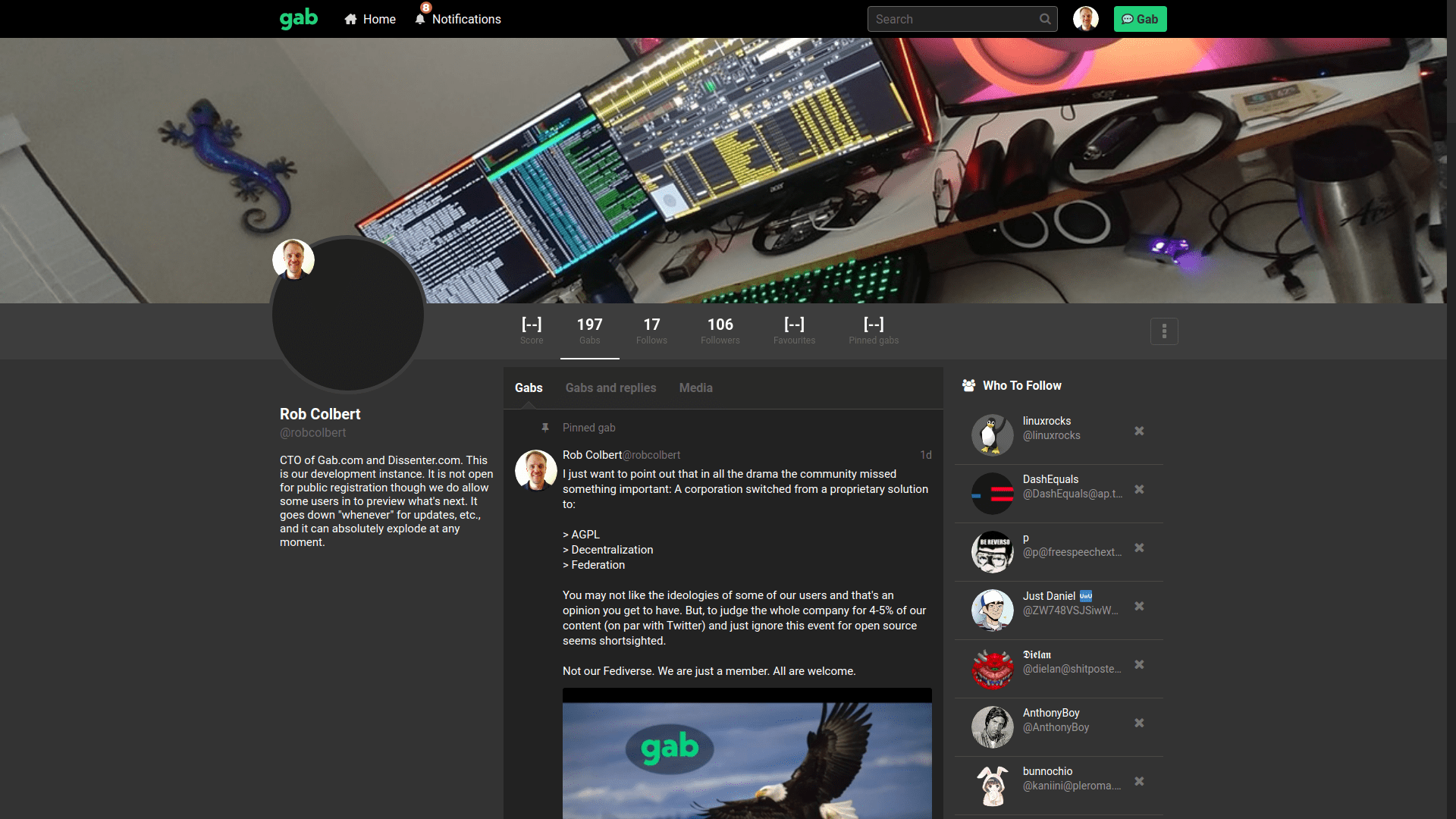Image resolution: width=1456 pixels, height=819 pixels.
Task: Select the 197 Gabs stat tab
Action: (x=589, y=331)
